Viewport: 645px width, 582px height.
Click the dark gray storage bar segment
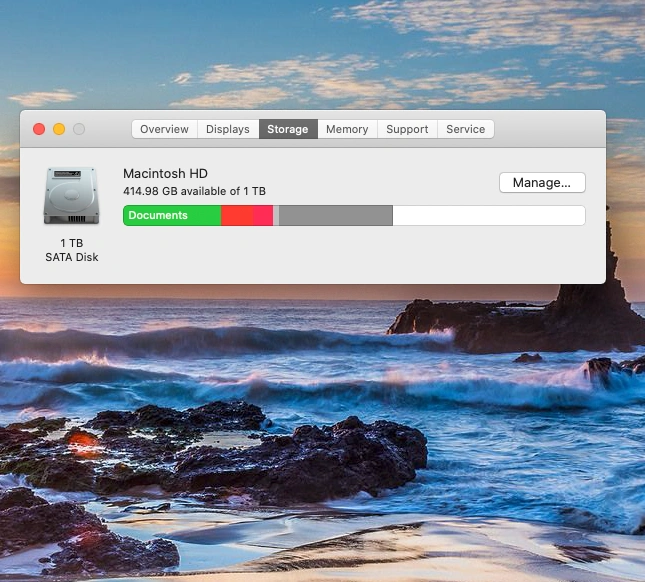tap(336, 216)
